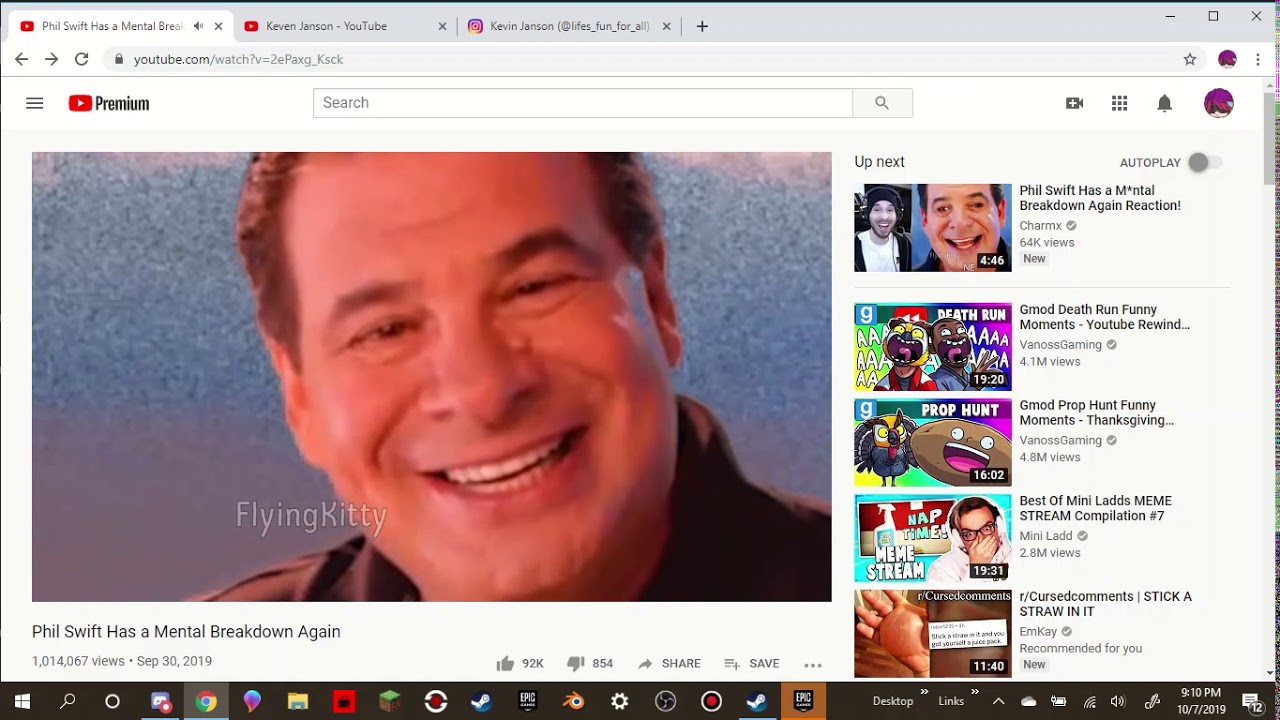Viewport: 1280px width, 720px height.
Task: Click the address bar URL
Action: click(x=238, y=59)
